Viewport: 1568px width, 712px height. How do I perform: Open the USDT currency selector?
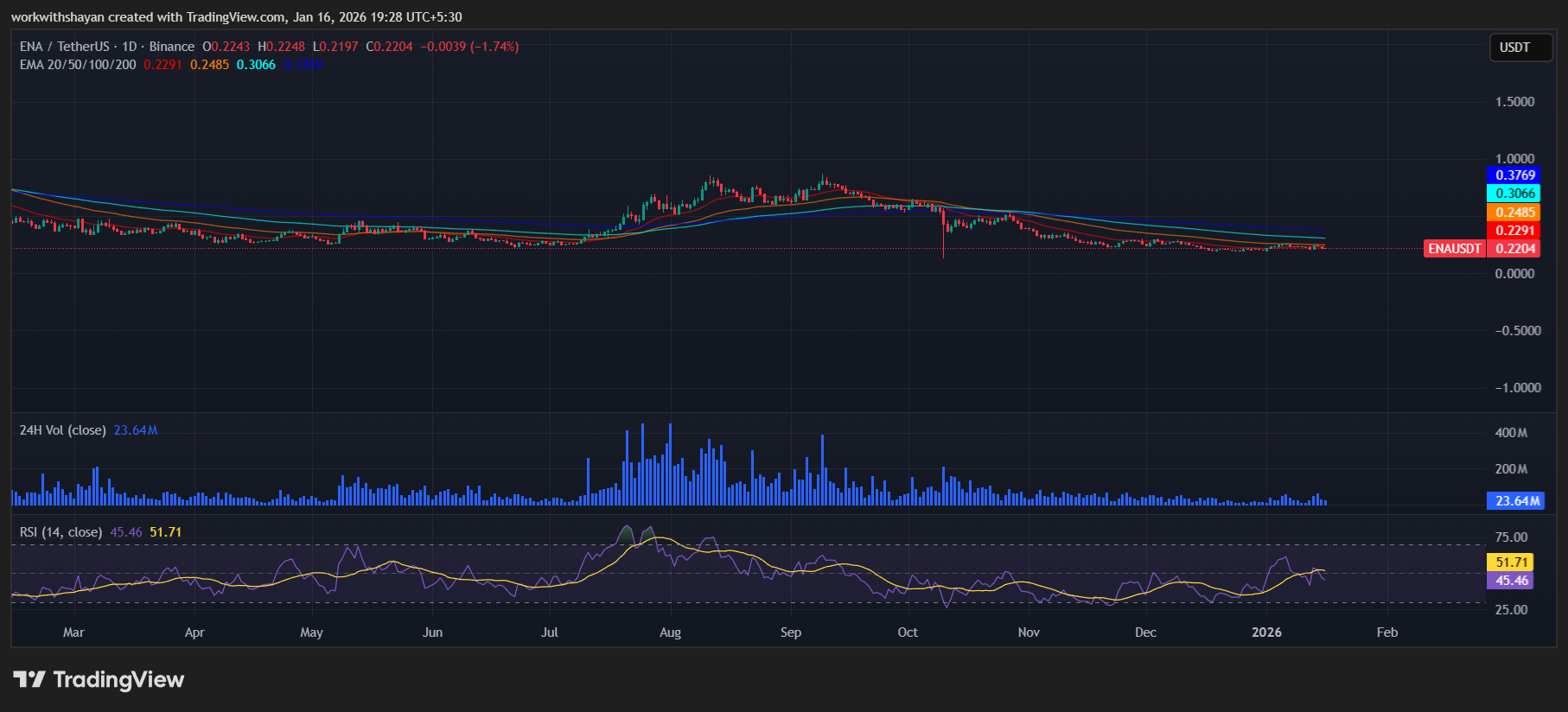tap(1514, 48)
